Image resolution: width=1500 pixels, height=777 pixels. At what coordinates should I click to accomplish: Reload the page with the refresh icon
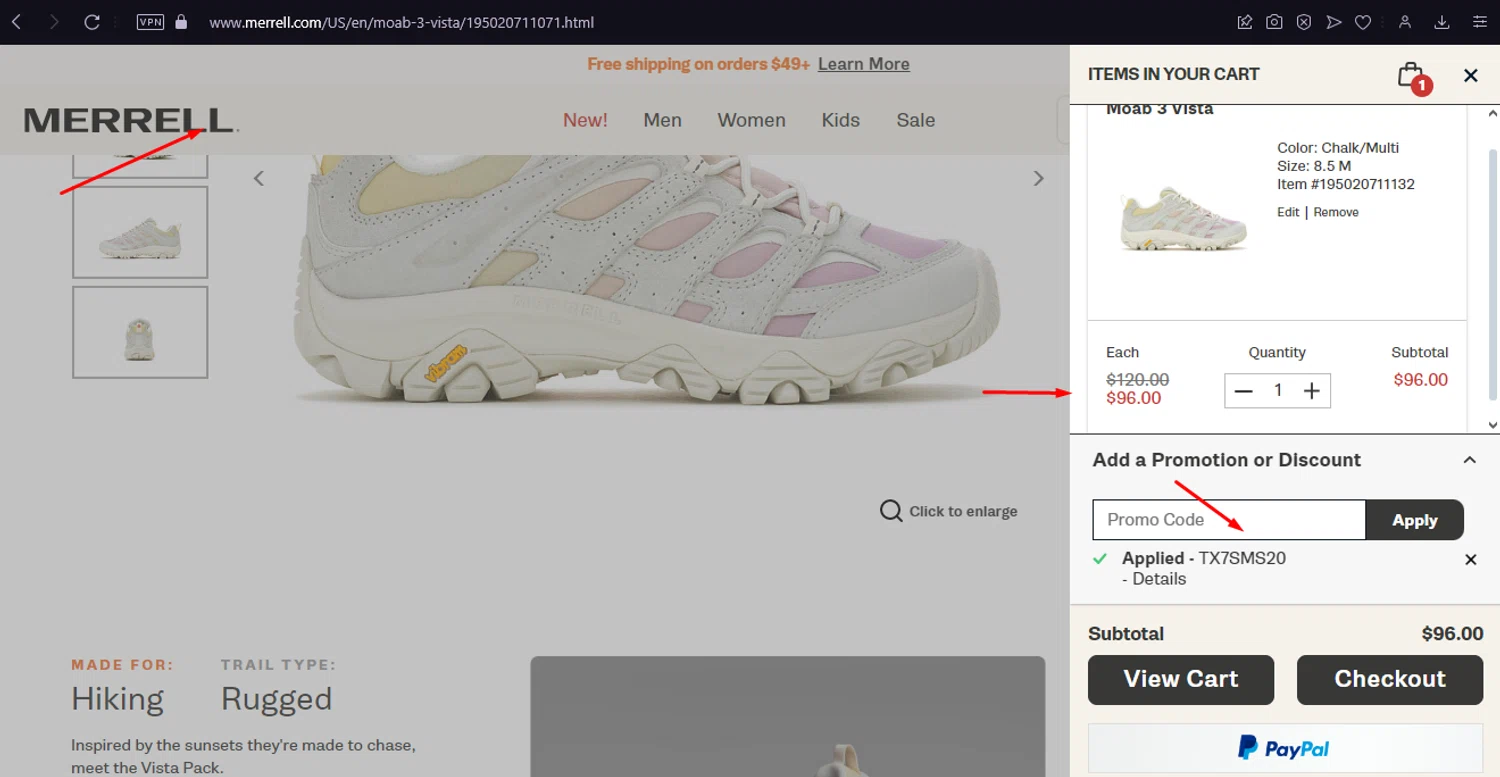point(92,22)
